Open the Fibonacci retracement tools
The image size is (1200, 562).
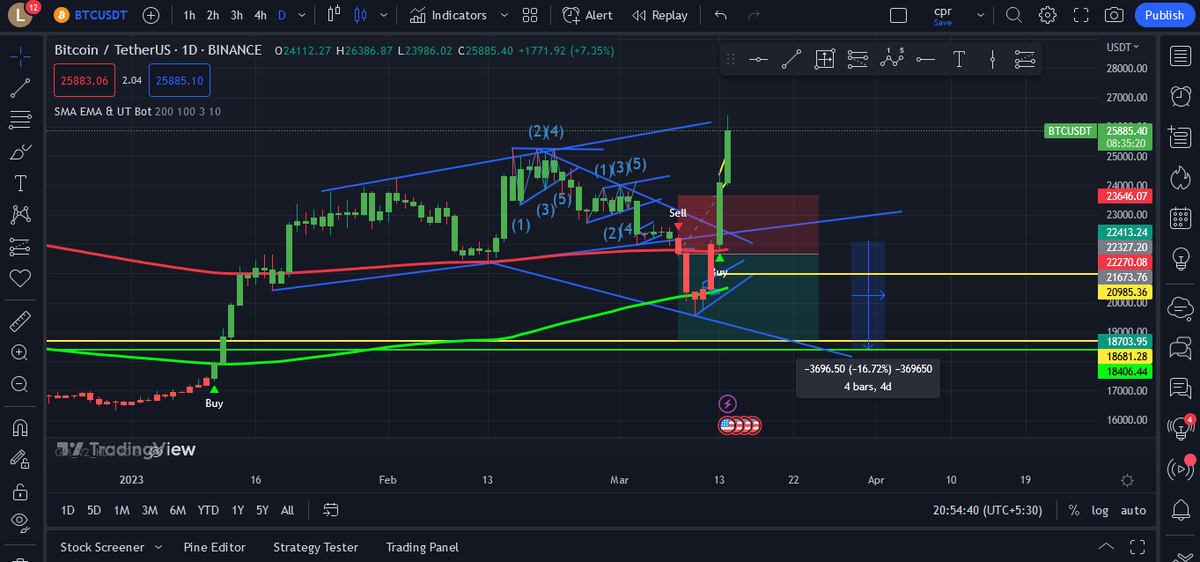click(19, 120)
